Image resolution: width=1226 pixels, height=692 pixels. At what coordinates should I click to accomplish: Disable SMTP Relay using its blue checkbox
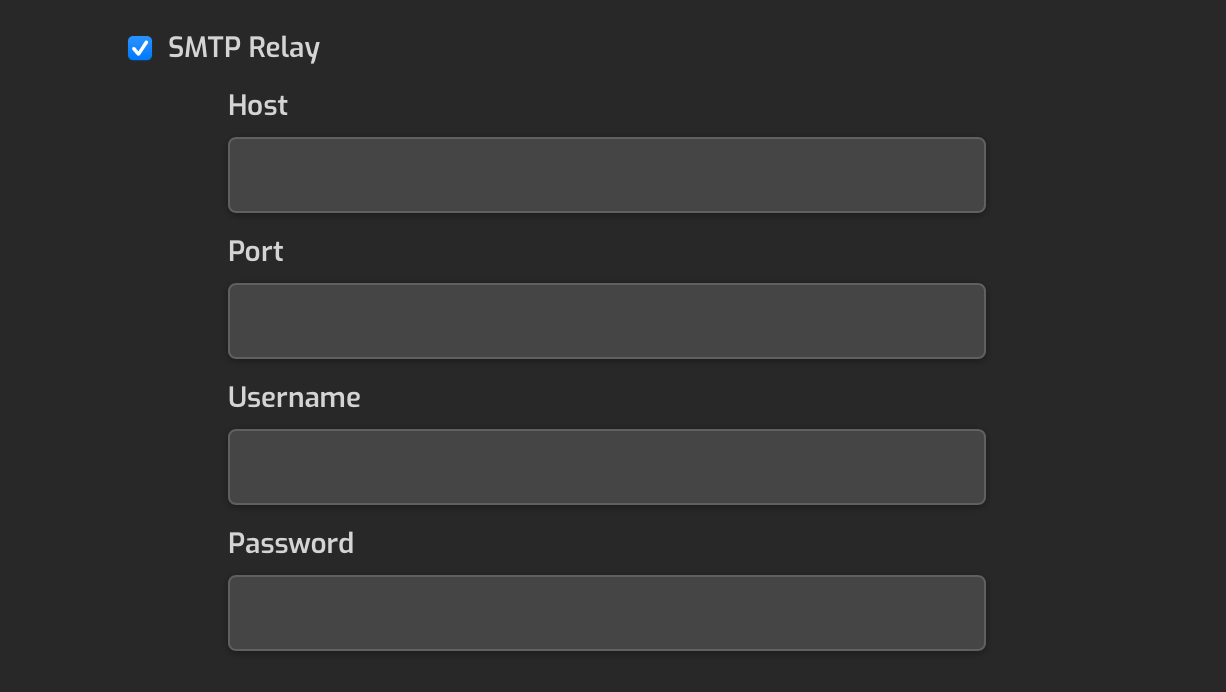(140, 48)
